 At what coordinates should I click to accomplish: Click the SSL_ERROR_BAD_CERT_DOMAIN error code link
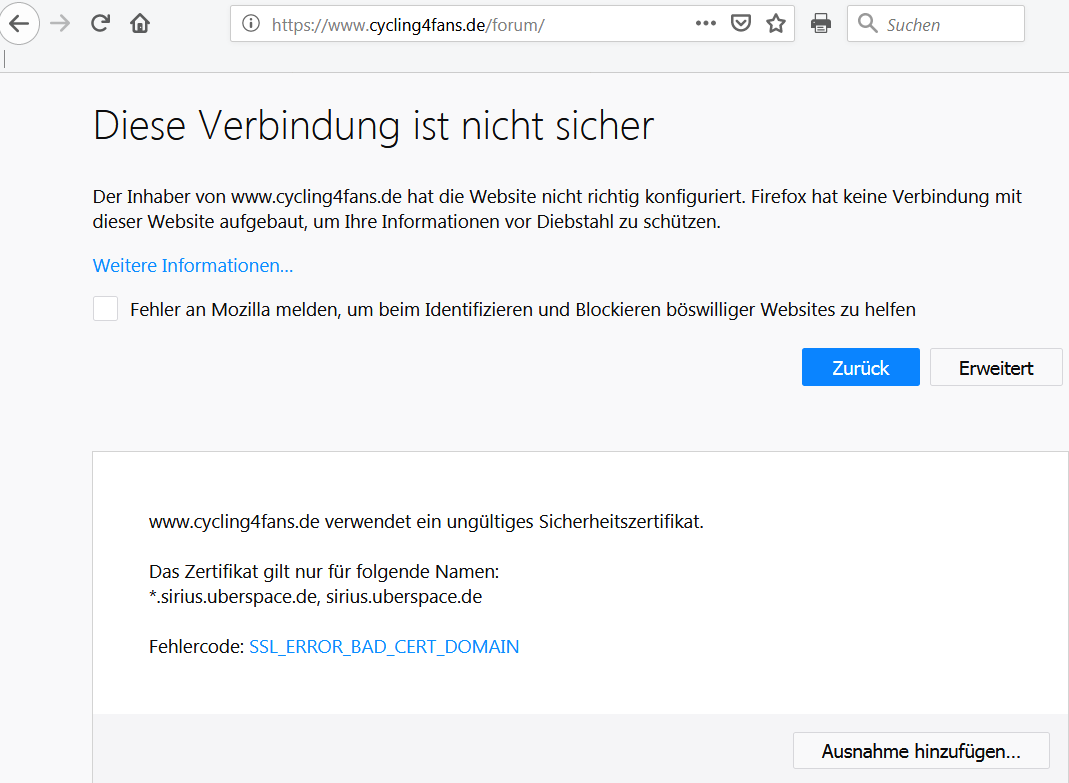click(x=384, y=647)
